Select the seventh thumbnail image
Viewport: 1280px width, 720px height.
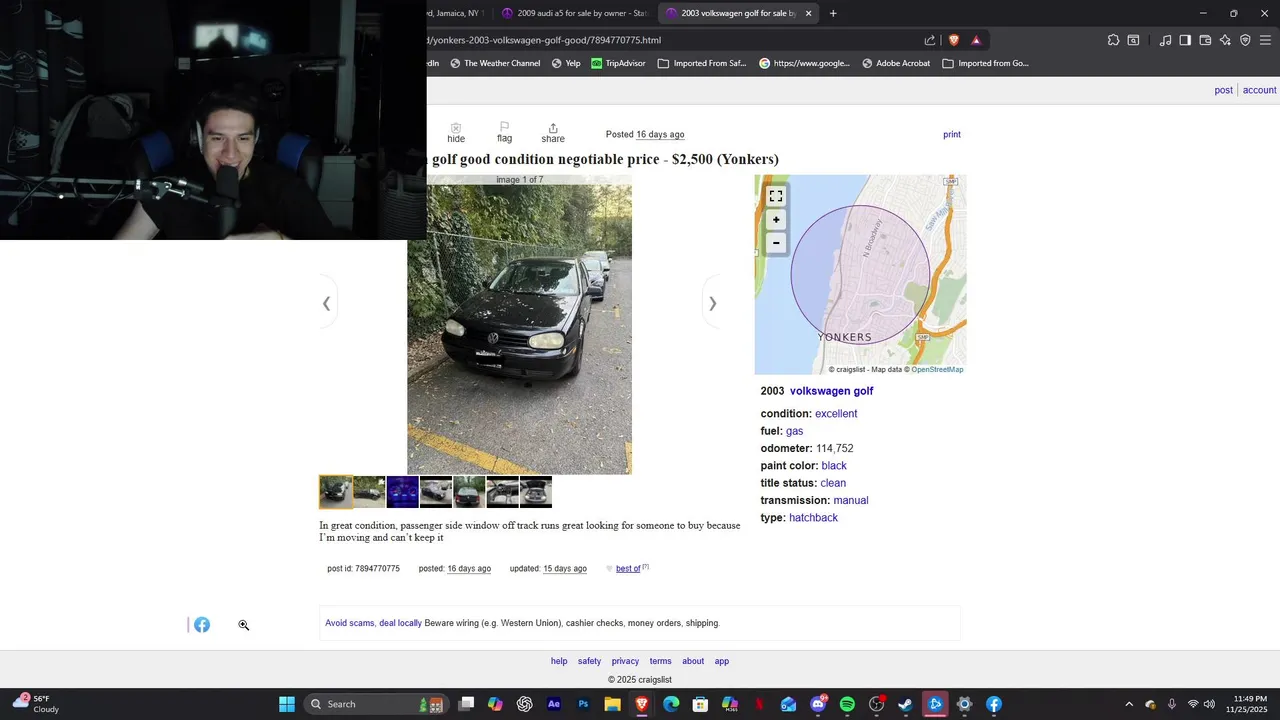click(536, 492)
